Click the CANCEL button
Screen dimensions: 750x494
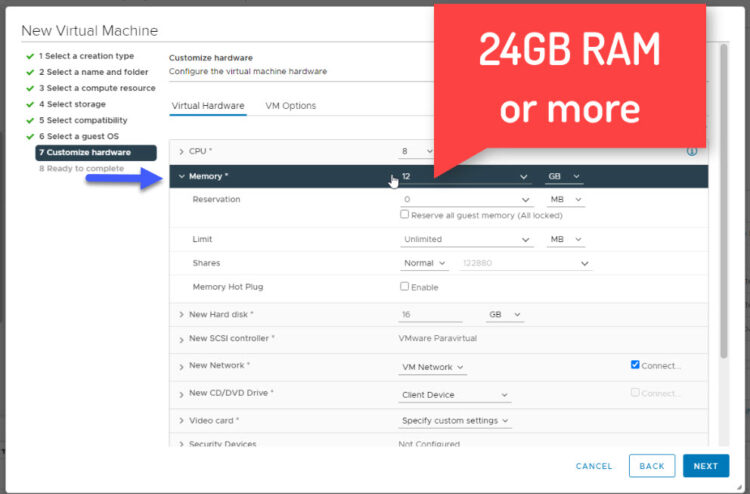pyautogui.click(x=594, y=466)
